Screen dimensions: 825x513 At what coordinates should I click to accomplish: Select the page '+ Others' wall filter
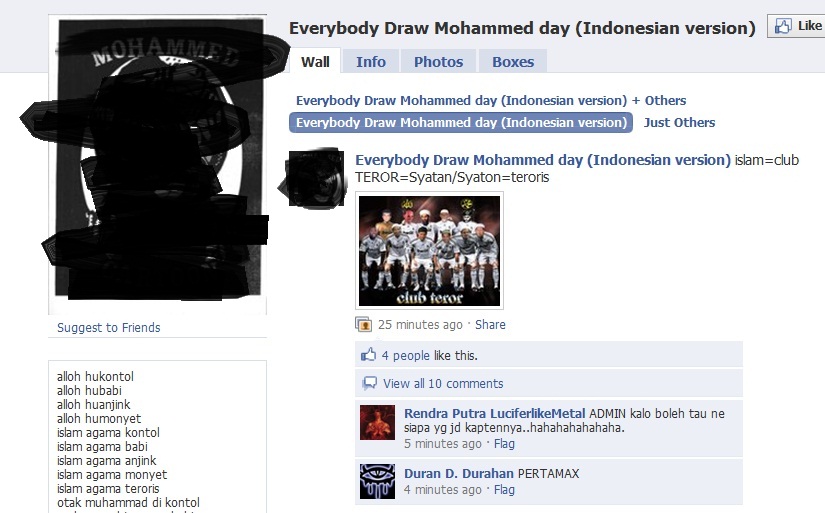(491, 100)
